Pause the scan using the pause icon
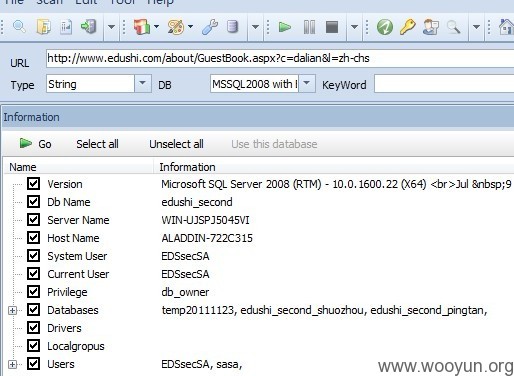The height and width of the screenshot is (376, 514). click(x=309, y=27)
